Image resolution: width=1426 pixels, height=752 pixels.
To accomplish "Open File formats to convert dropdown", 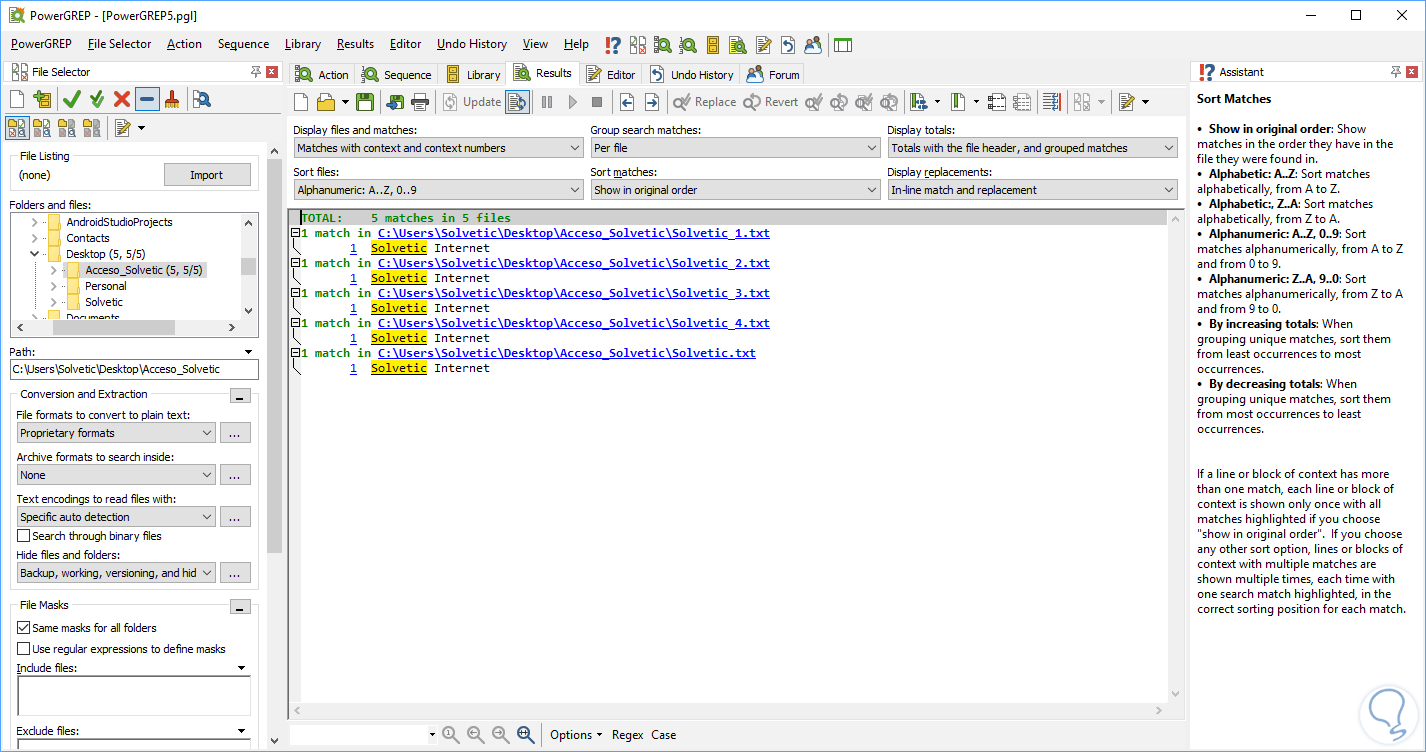I will tap(117, 433).
